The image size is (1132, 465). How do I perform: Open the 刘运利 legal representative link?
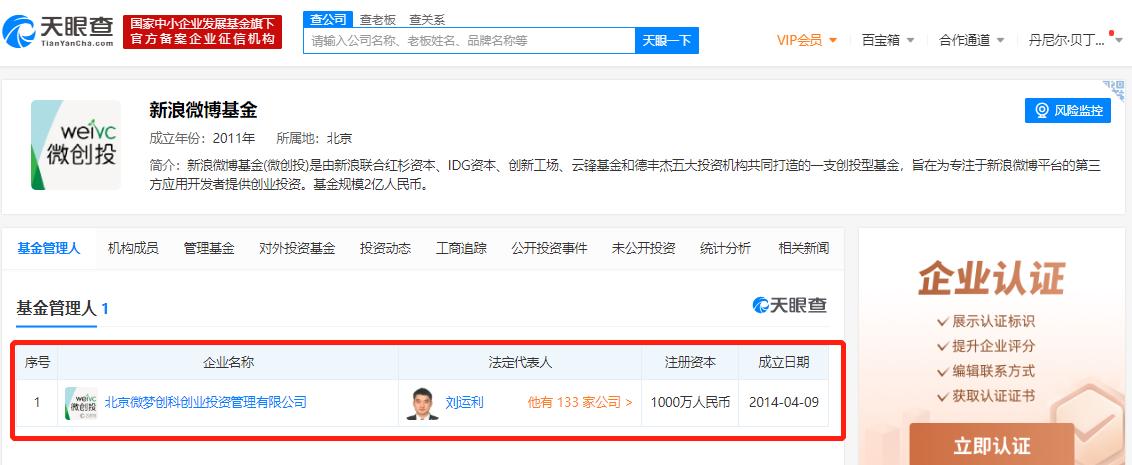464,402
